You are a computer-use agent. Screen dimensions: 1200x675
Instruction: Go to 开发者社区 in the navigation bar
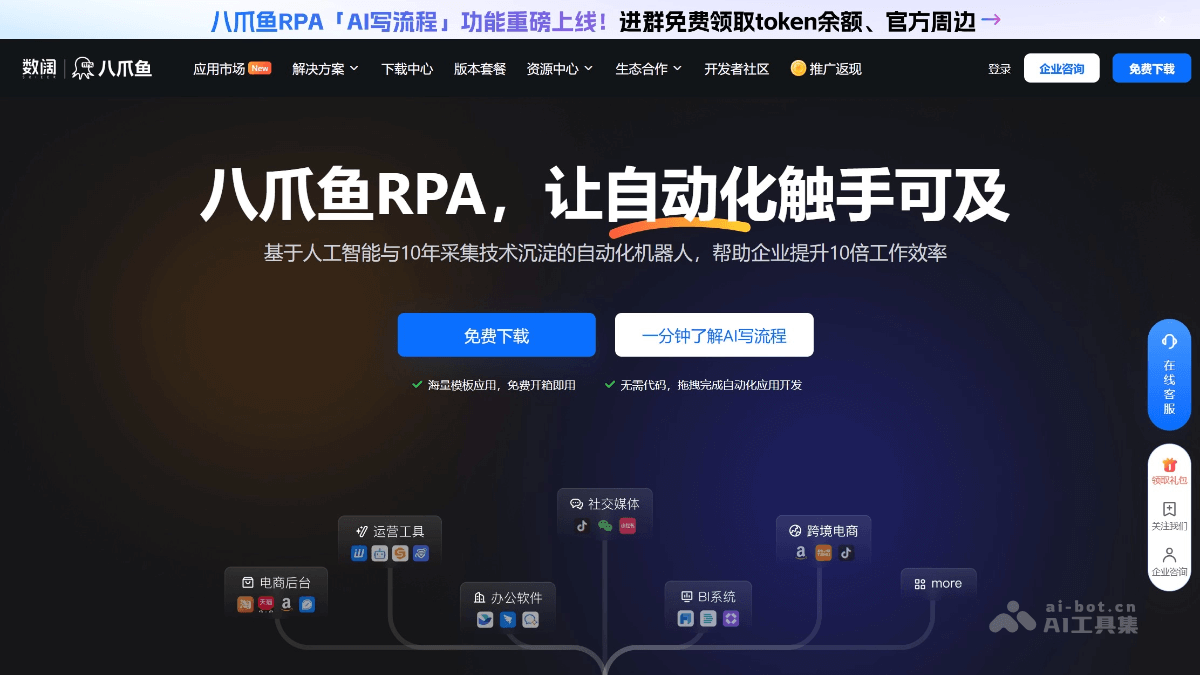point(737,68)
